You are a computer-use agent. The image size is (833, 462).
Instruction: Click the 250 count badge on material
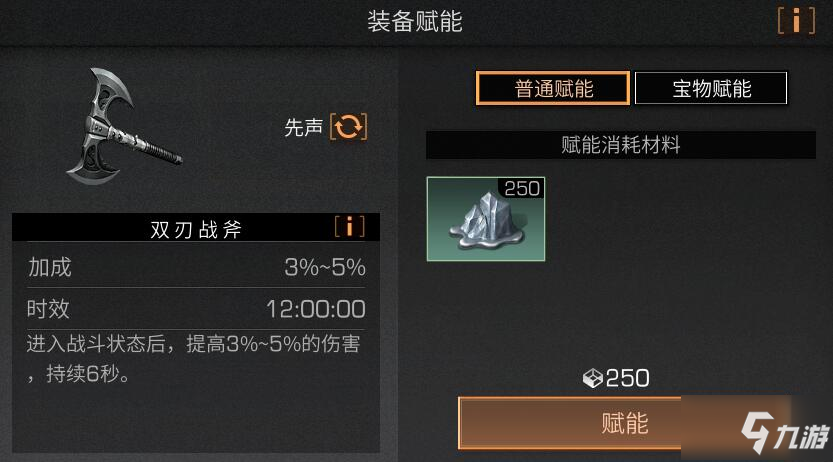[x=522, y=189]
